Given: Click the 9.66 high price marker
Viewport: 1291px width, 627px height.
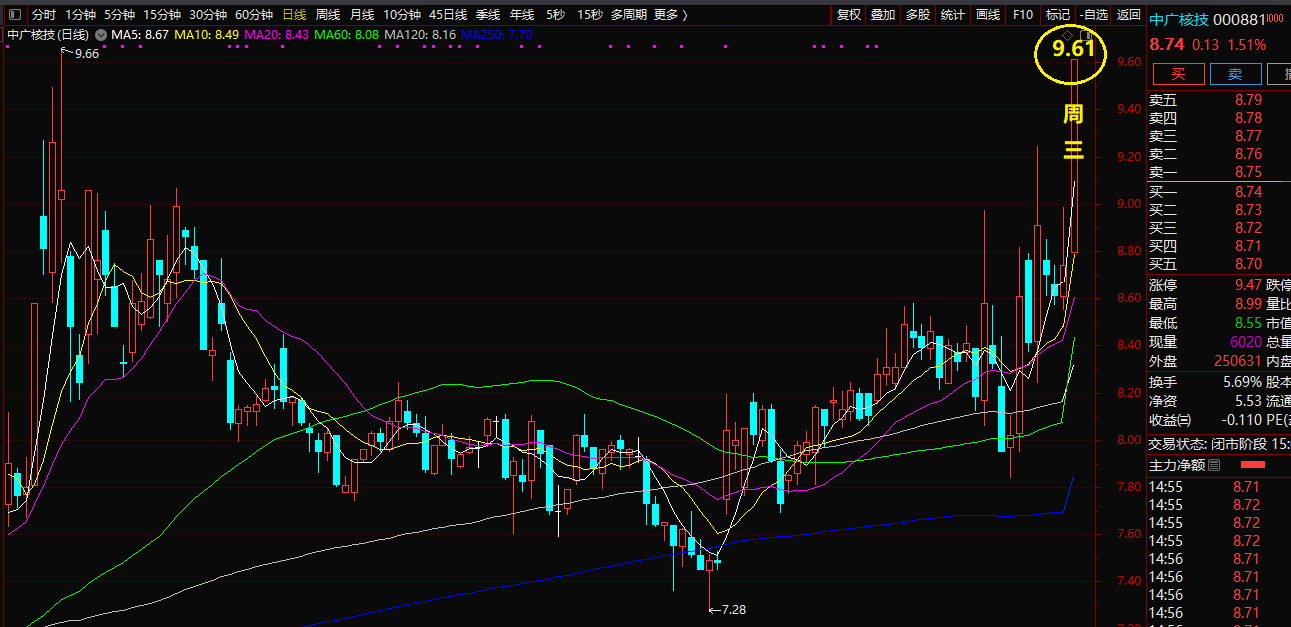Looking at the screenshot, I should click(x=87, y=54).
